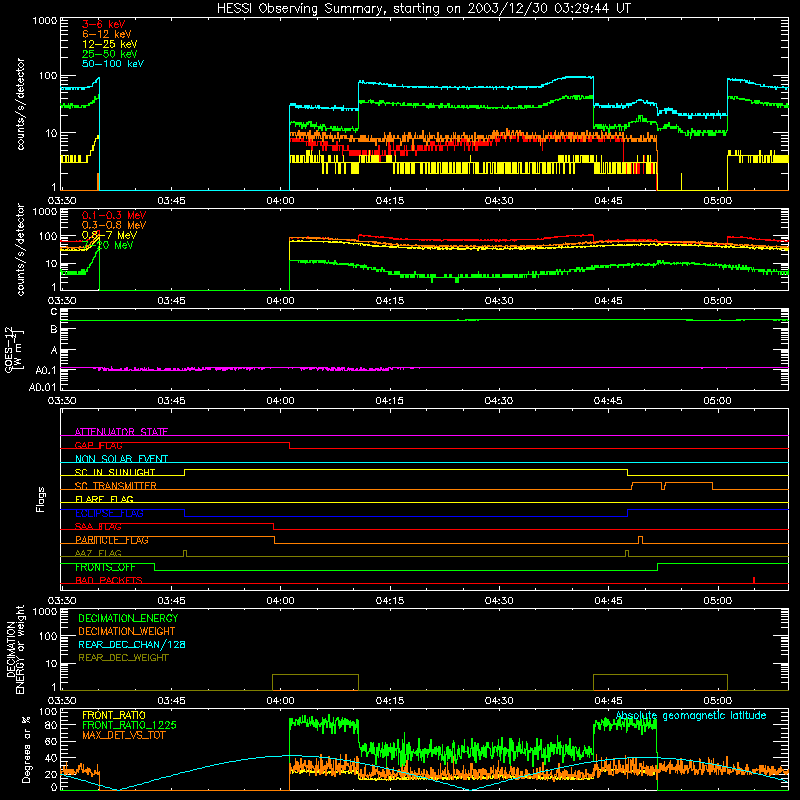Click the green FRONT_RATIO_1225 legend label
The height and width of the screenshot is (800, 800).
130,725
